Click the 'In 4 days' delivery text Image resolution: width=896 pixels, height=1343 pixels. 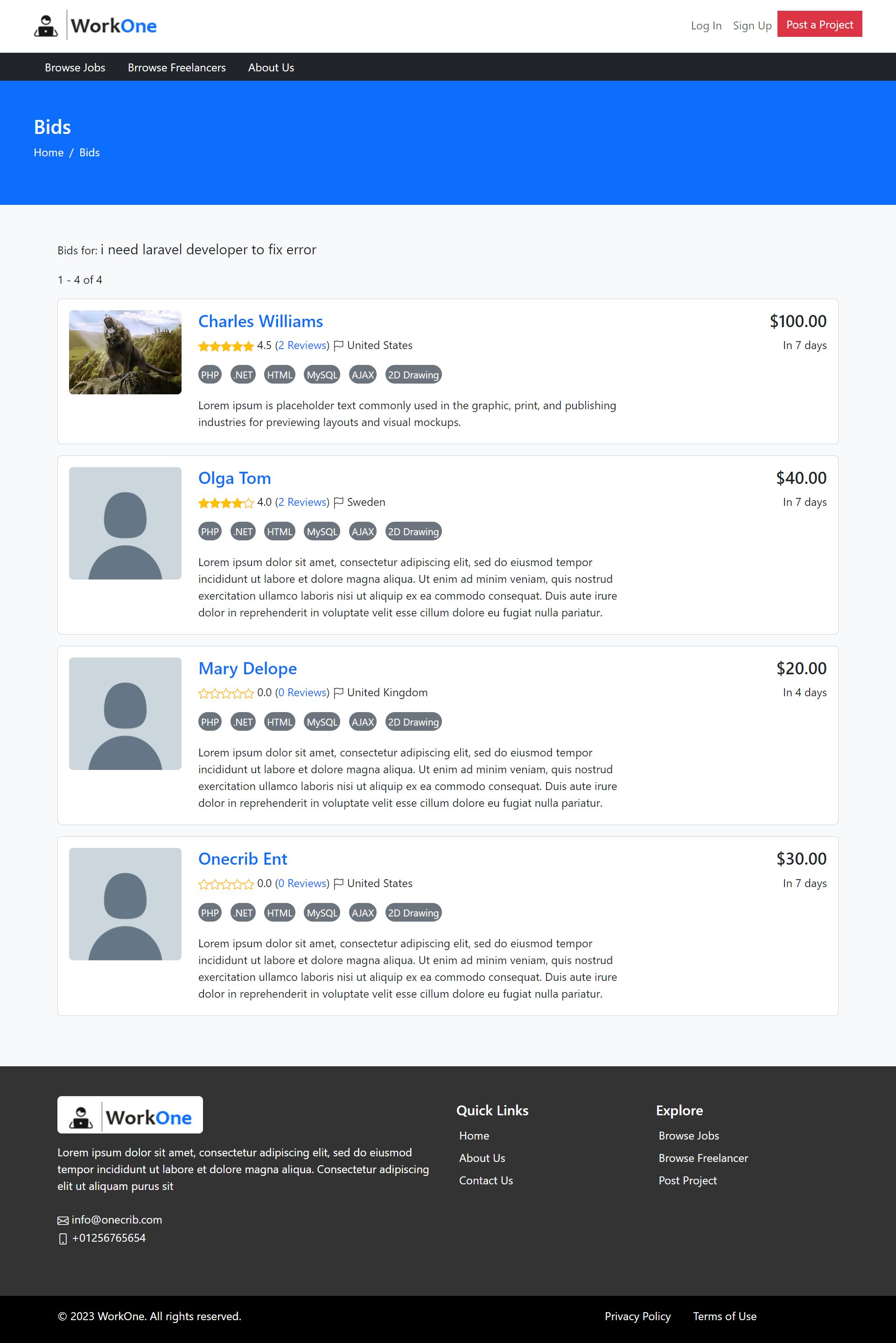coord(805,692)
